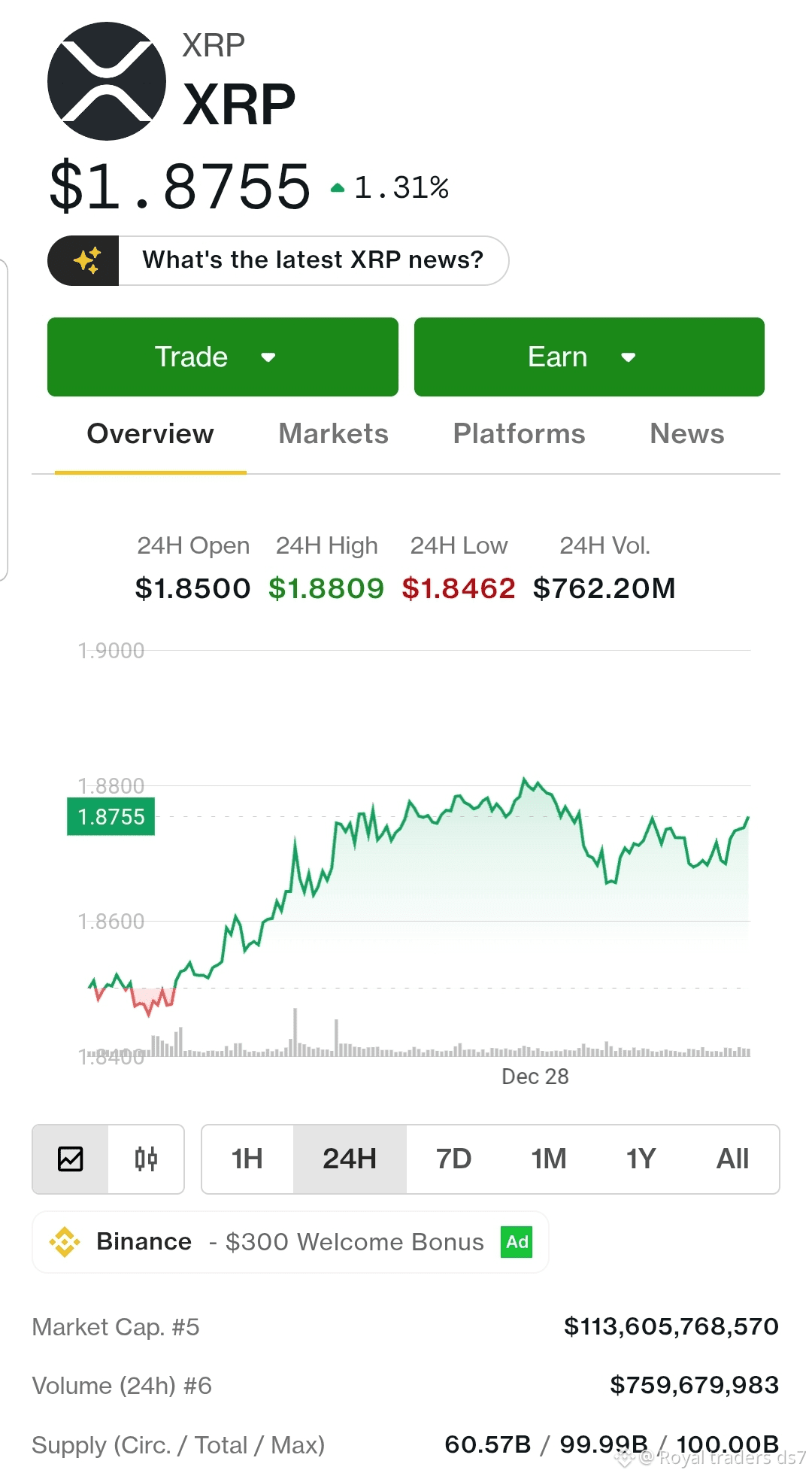Click the green price-up triangle

[338, 188]
